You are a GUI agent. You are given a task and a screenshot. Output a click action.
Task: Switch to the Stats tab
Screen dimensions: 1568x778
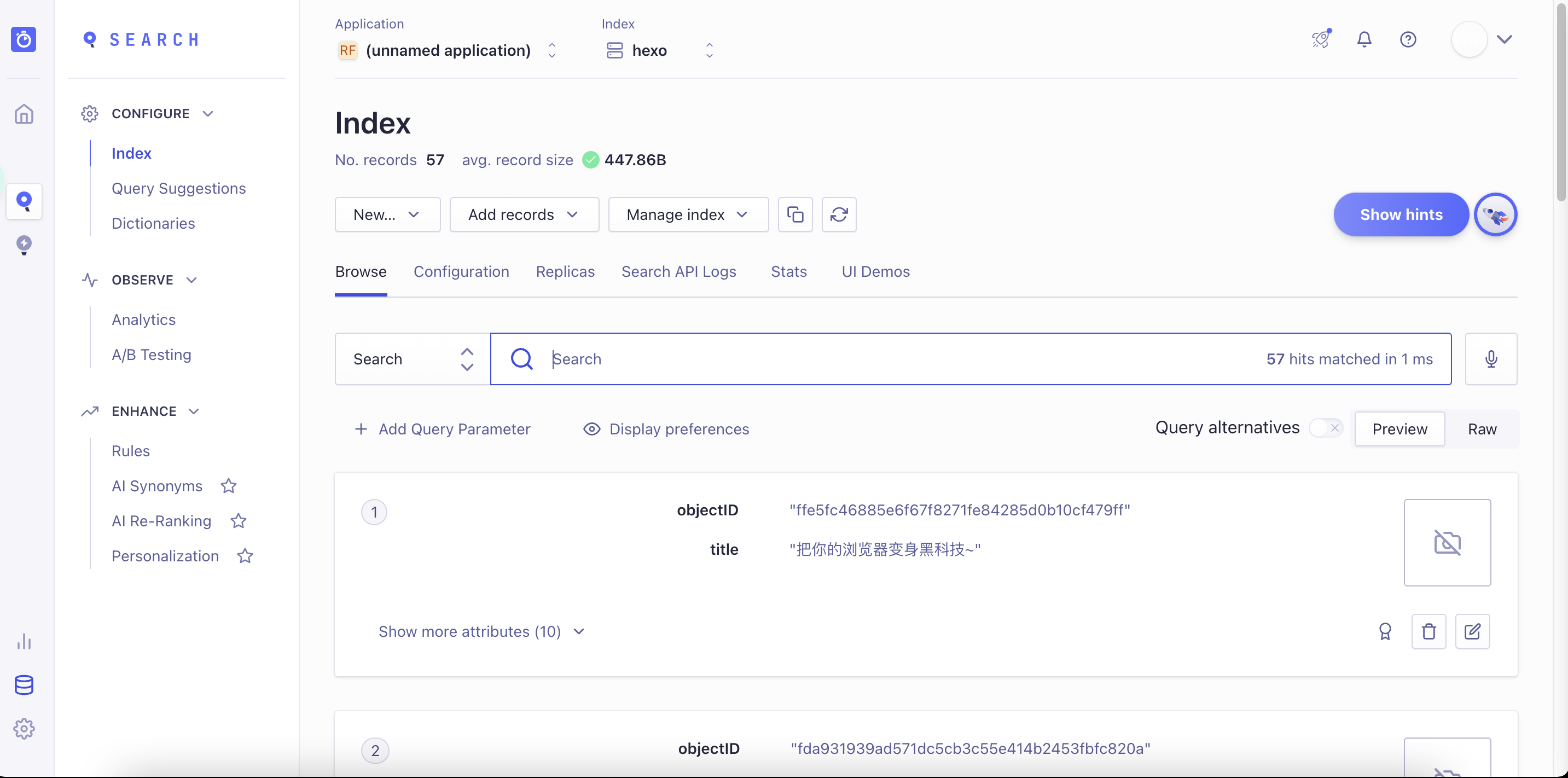point(789,271)
